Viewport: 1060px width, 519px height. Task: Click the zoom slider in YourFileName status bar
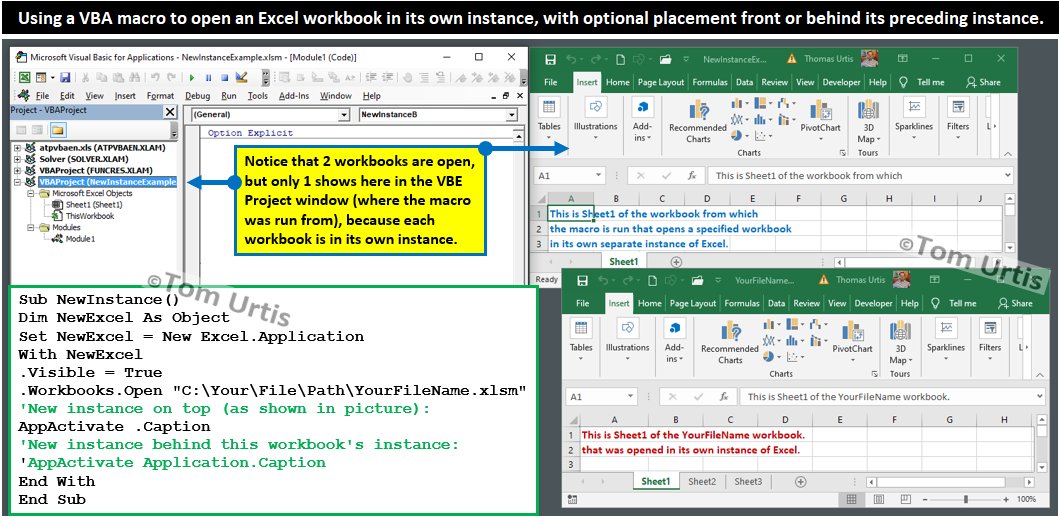pos(965,499)
